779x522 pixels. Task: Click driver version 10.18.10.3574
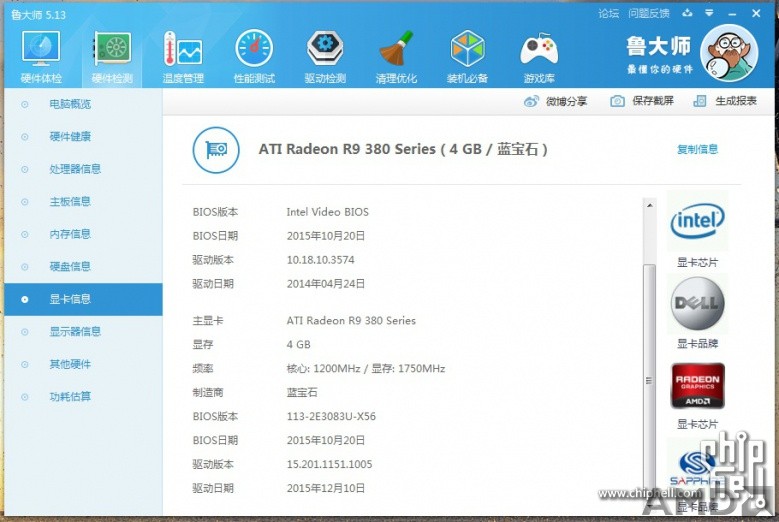pyautogui.click(x=320, y=260)
